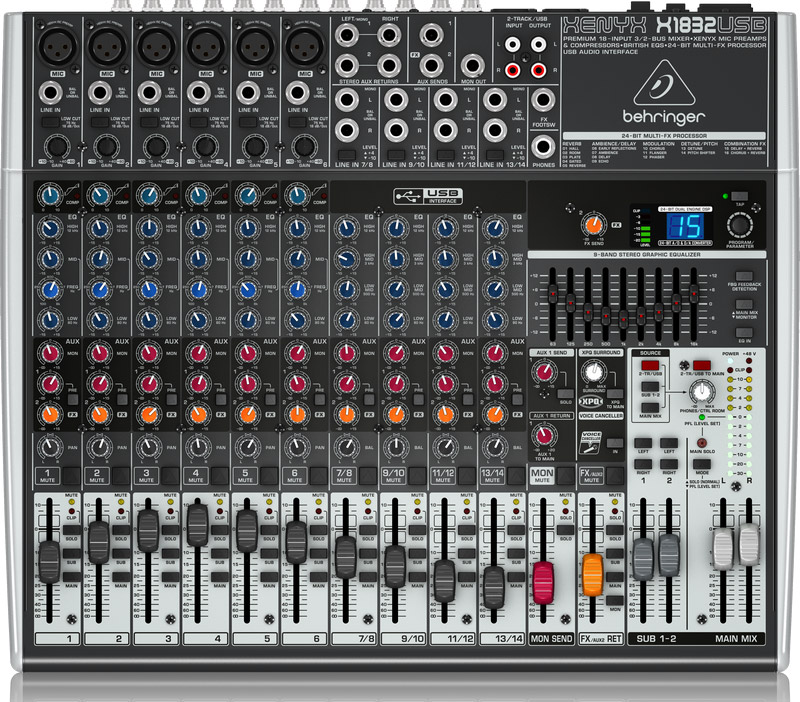This screenshot has width=800, height=702.
Task: Click the behringer triangle logo
Action: (x=664, y=83)
